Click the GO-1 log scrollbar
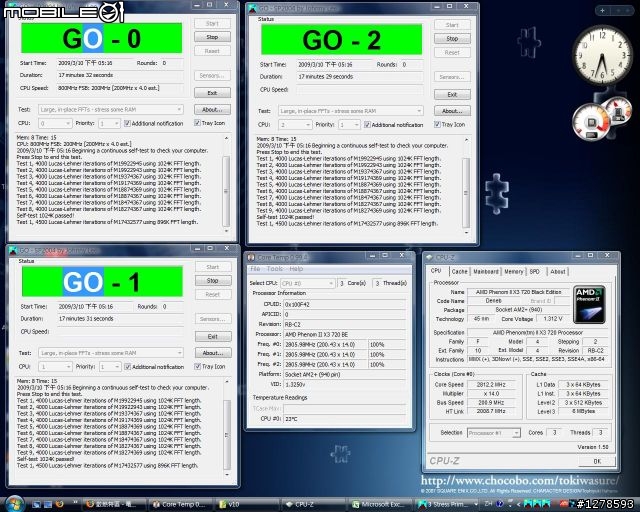Image resolution: width=640 pixels, height=512 pixels. pyautogui.click(x=227, y=427)
